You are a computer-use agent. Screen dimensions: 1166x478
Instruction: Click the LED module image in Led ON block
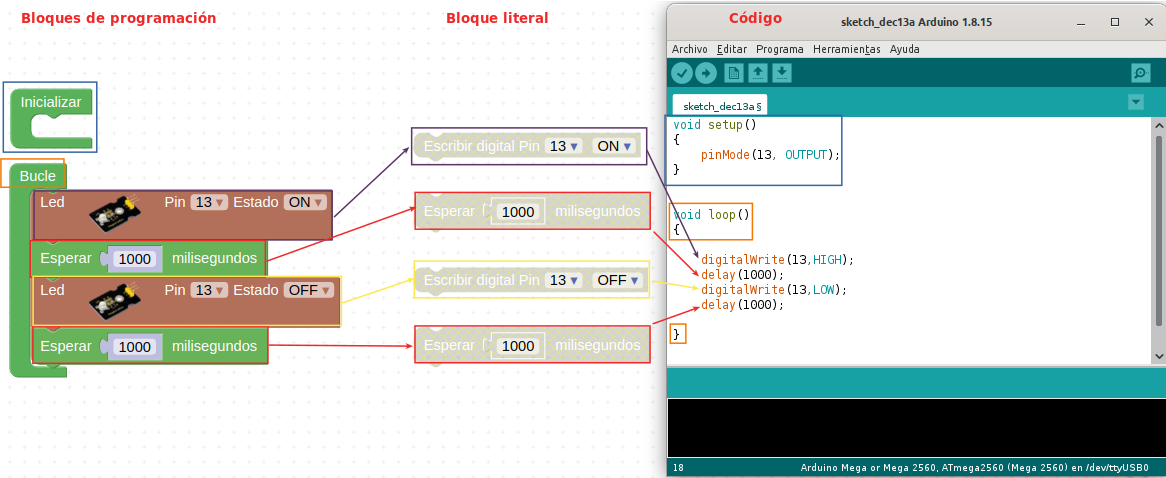point(113,213)
